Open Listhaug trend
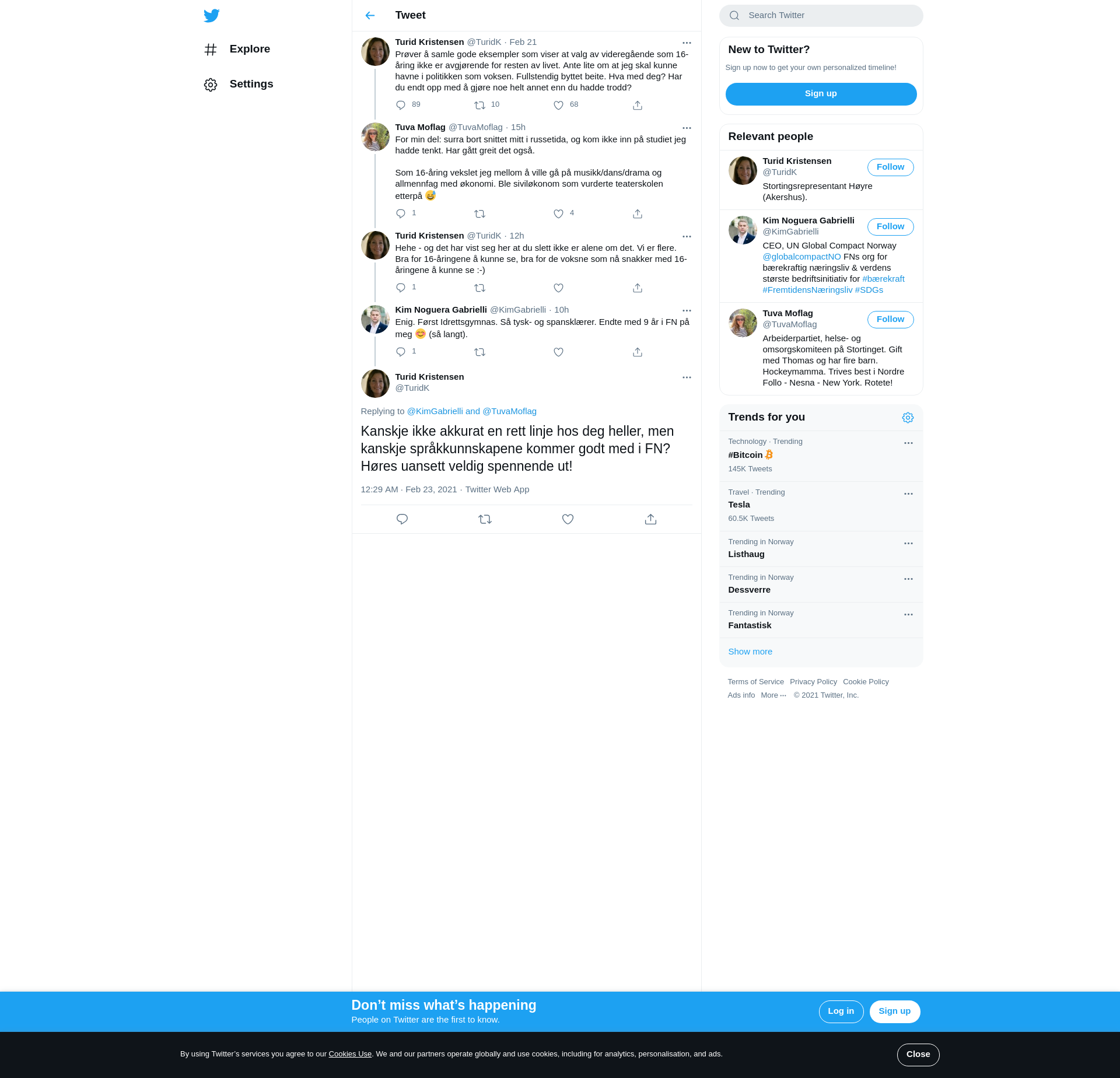The height and width of the screenshot is (1078, 1120). pos(821,548)
